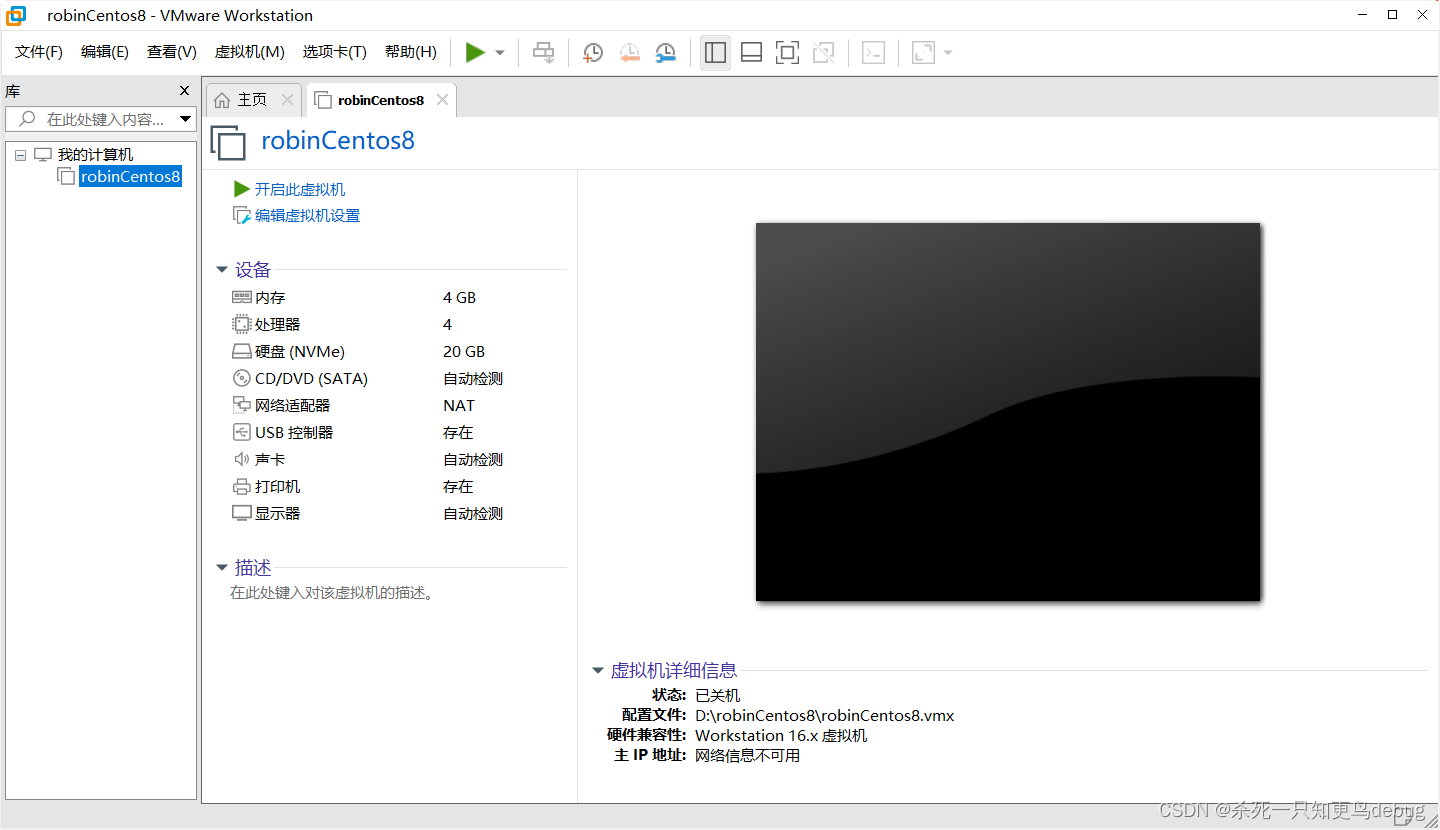This screenshot has width=1440, height=830.
Task: Click the 打印机 printer icon
Action: pyautogui.click(x=242, y=487)
